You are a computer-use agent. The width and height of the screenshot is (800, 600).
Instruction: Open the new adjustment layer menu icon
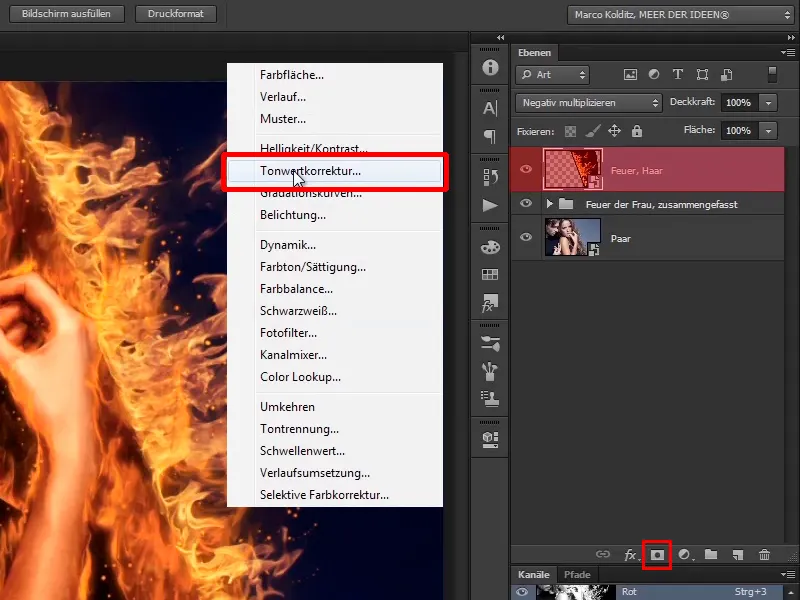click(x=684, y=555)
